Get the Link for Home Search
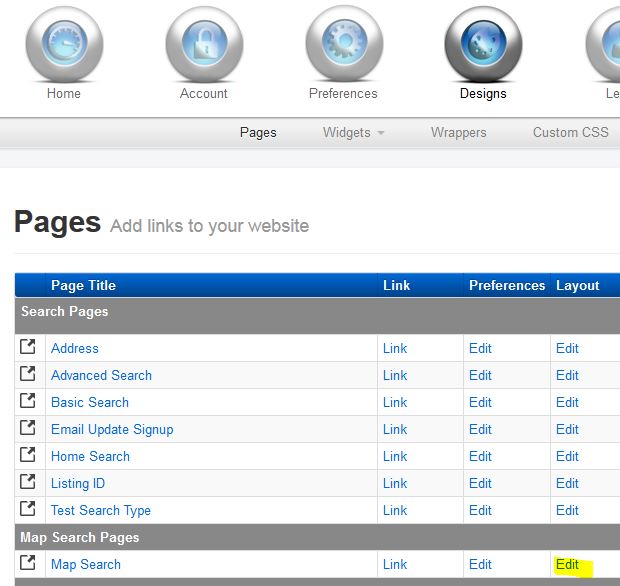Screen dimensions: 620x586 tap(395, 456)
